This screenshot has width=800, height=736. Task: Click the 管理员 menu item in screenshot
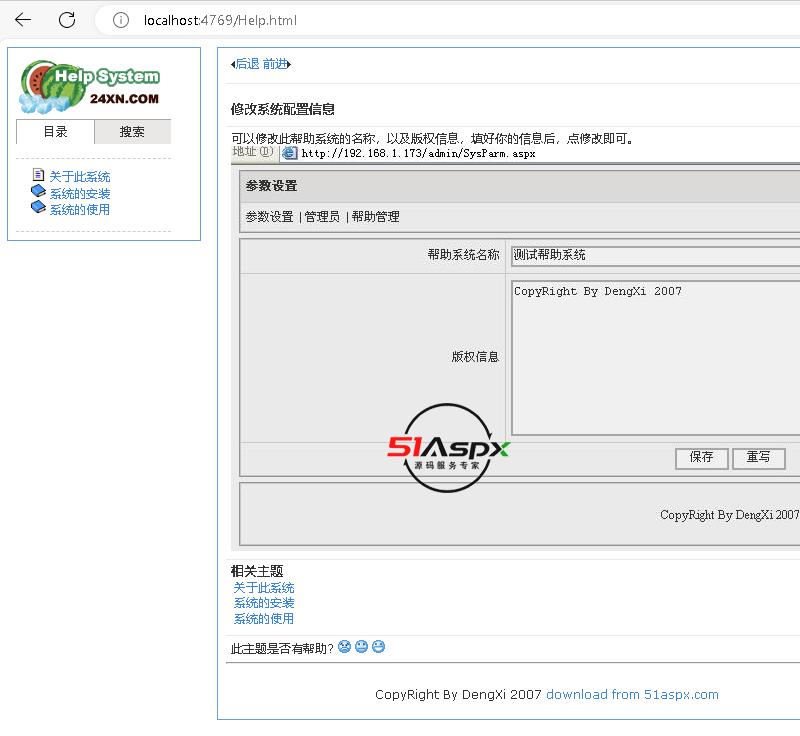click(322, 217)
